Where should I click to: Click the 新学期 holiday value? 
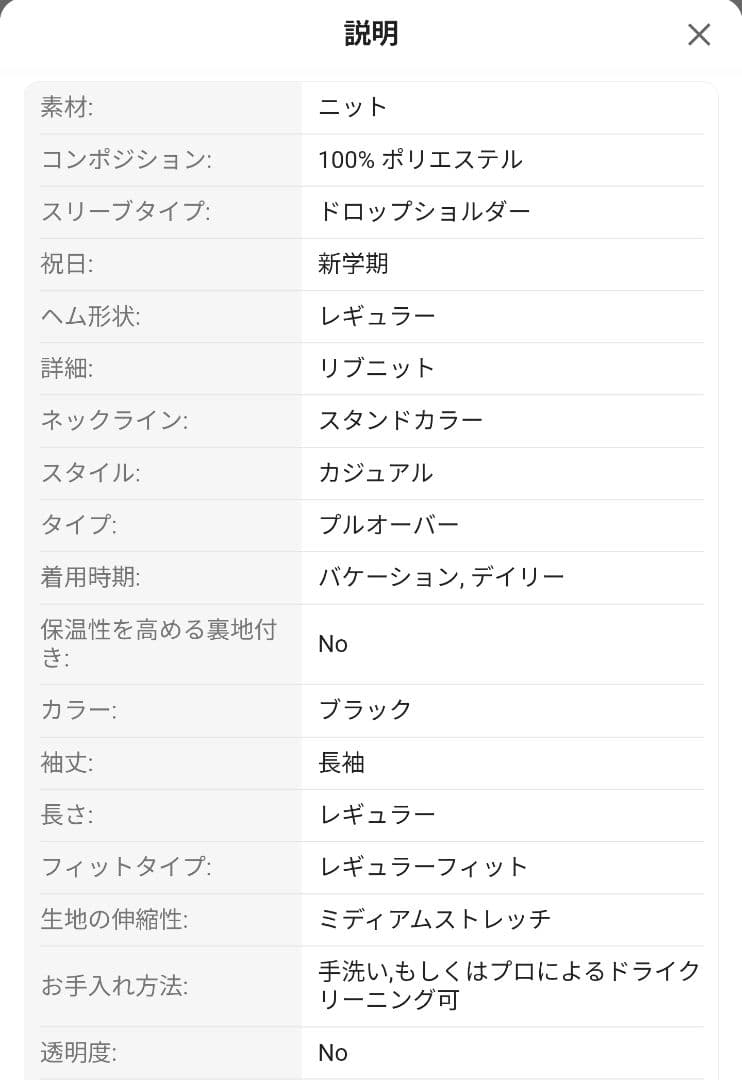tap(353, 264)
